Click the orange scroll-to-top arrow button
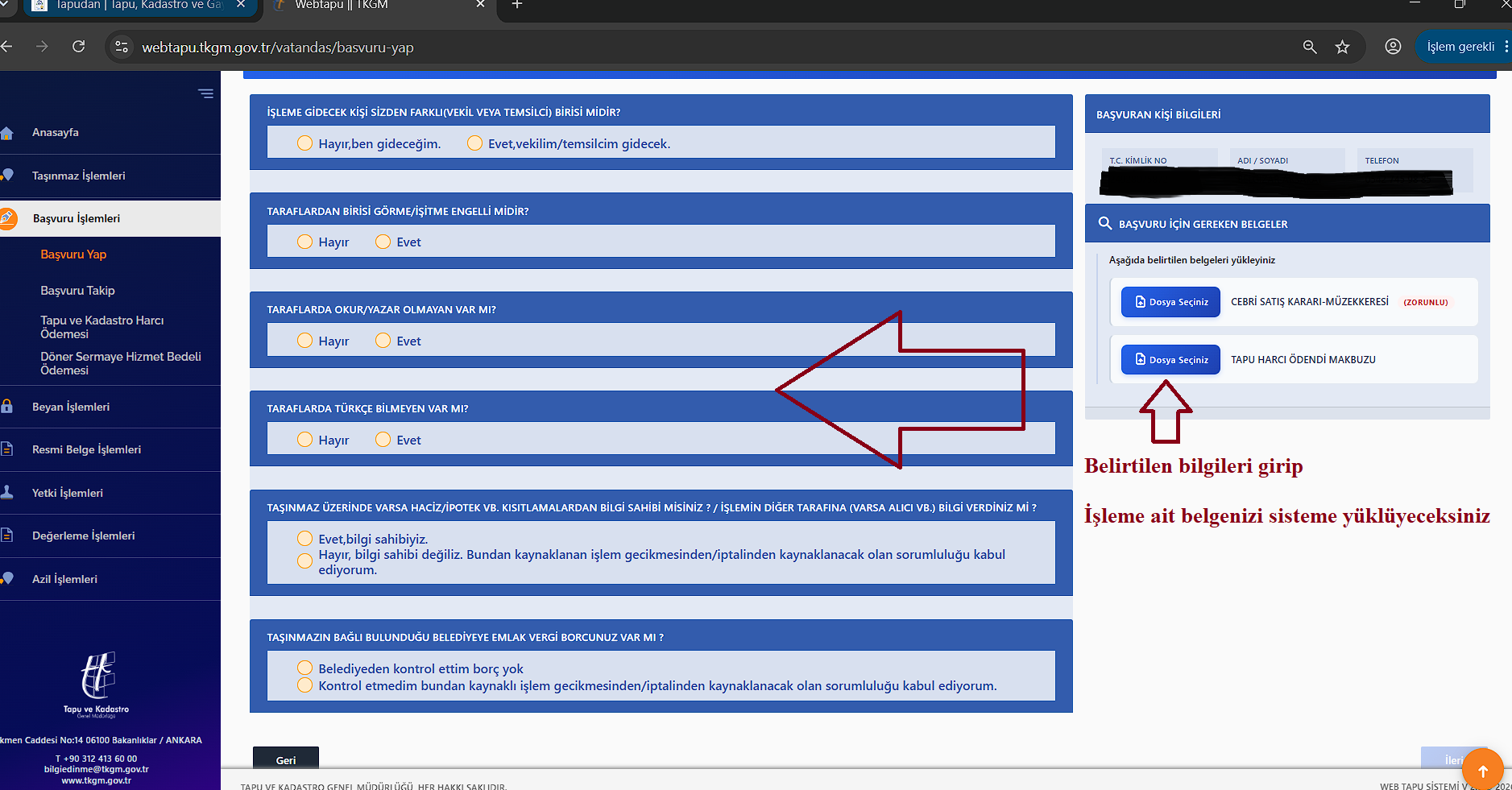 coord(1482,770)
